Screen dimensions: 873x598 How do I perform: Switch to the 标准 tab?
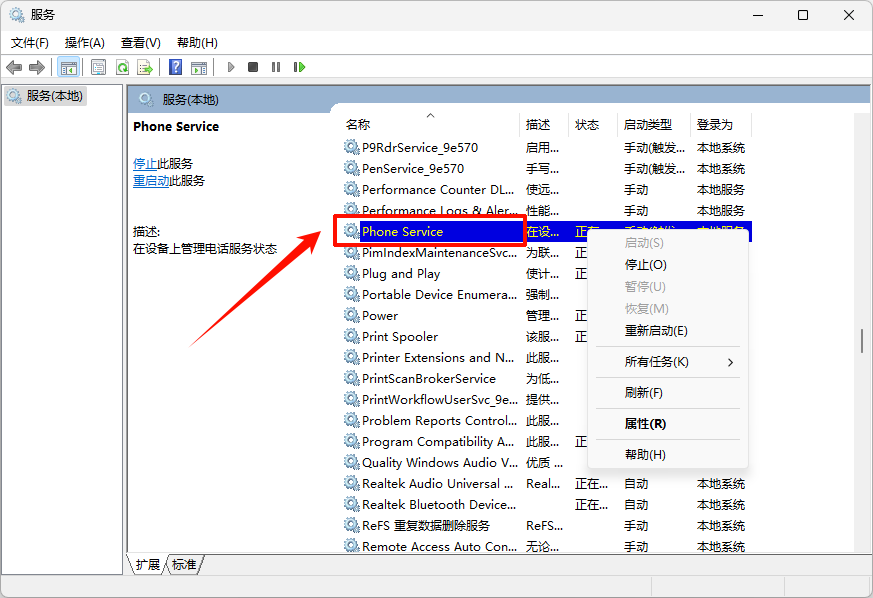click(184, 565)
